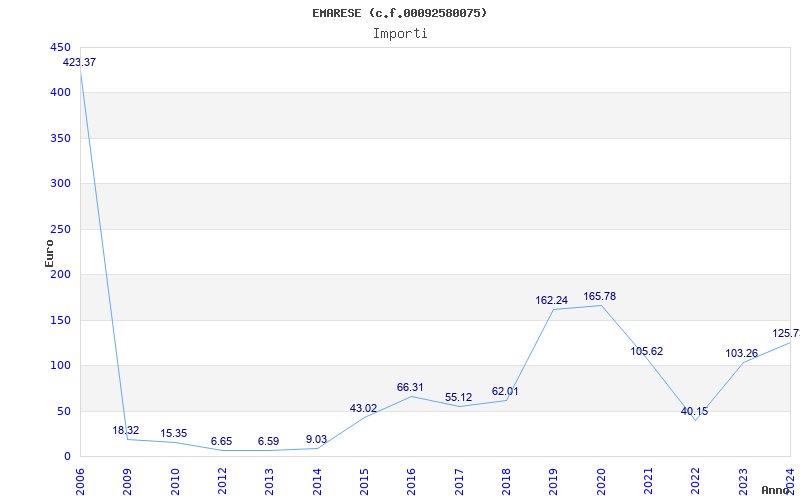Click data label 43.02
This screenshot has width=800, height=500.
363,408
